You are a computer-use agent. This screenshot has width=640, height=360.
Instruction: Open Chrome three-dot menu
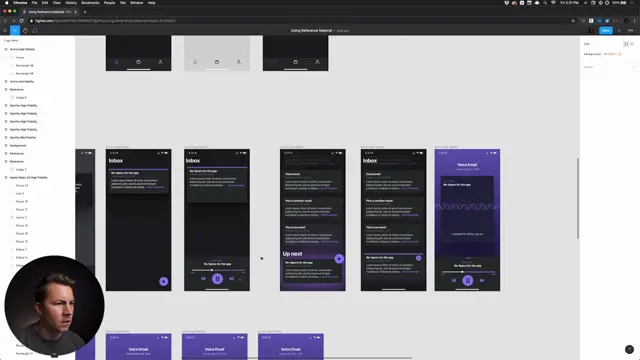(635, 21)
